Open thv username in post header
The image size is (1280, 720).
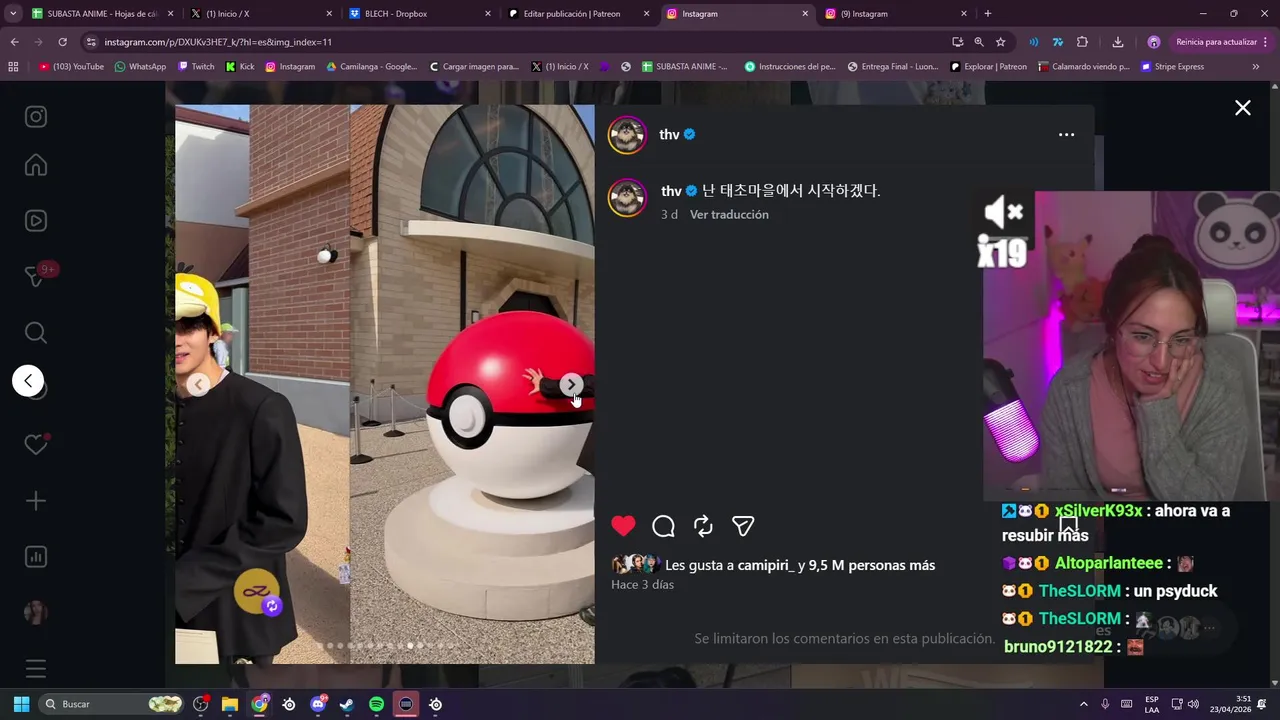(669, 135)
